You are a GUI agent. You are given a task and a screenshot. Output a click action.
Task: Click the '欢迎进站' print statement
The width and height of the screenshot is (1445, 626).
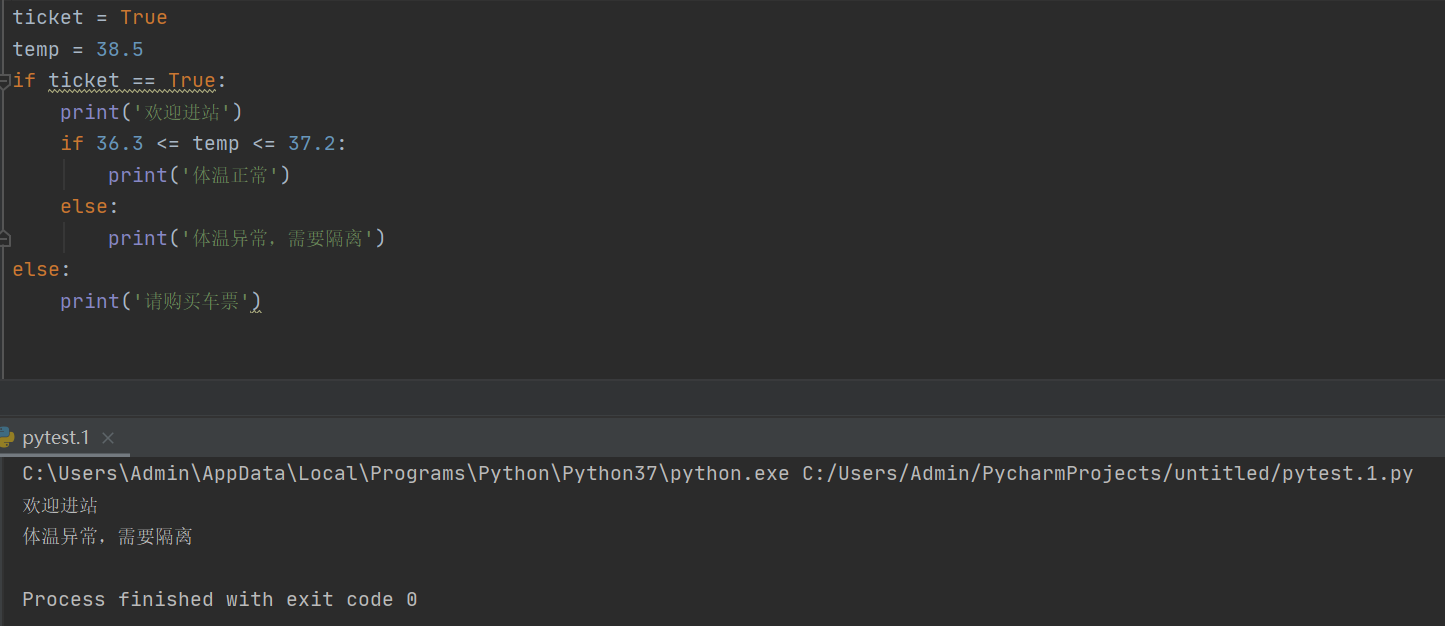[x=150, y=111]
